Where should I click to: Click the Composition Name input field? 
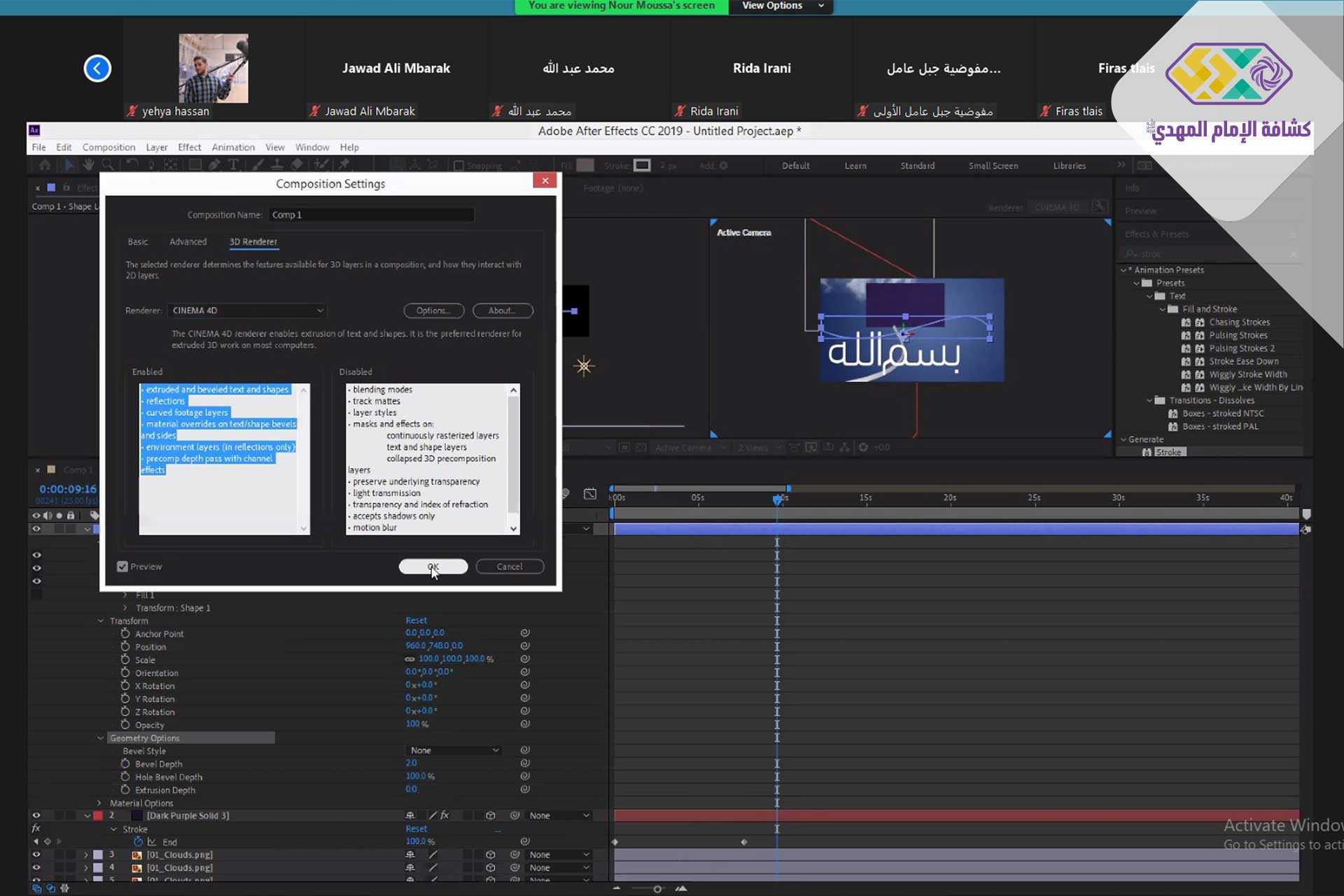pyautogui.click(x=371, y=215)
